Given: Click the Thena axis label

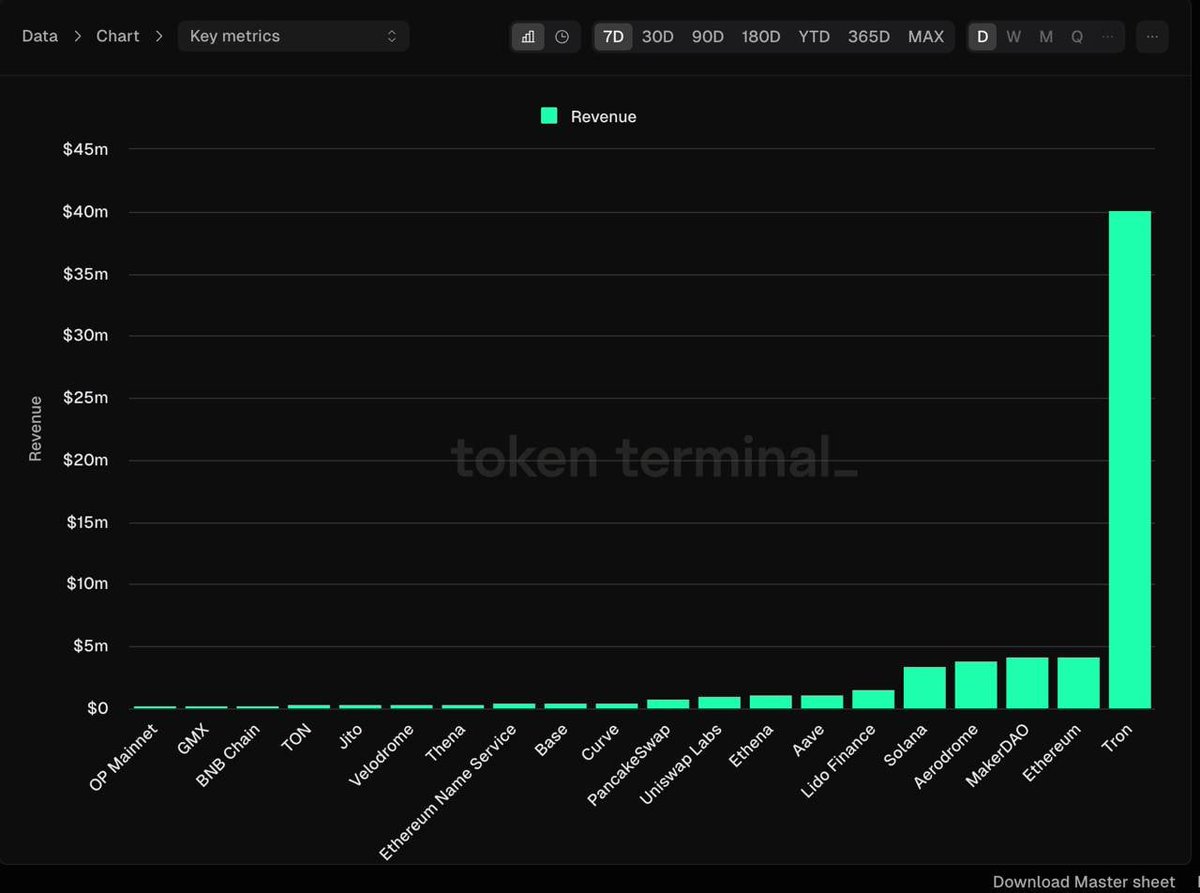Looking at the screenshot, I should 446,743.
